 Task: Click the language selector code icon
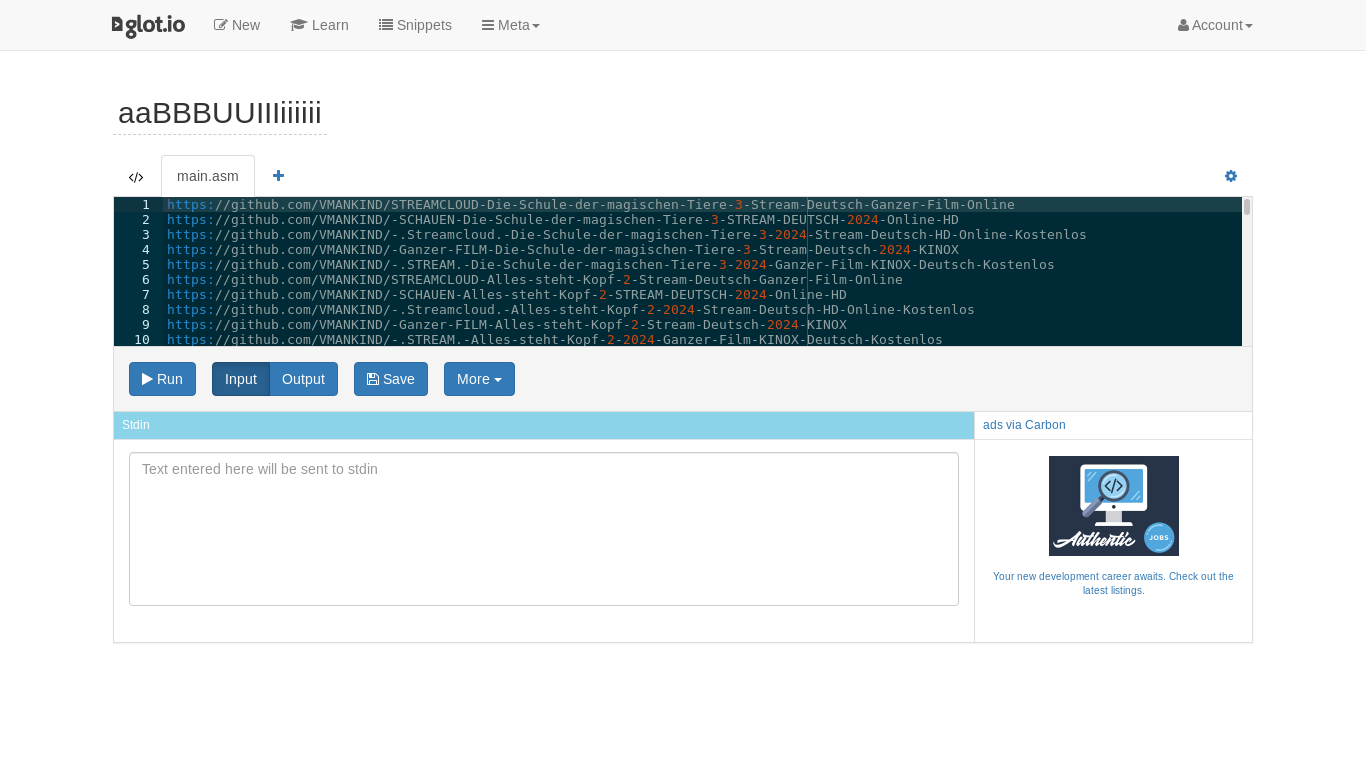pos(136,177)
